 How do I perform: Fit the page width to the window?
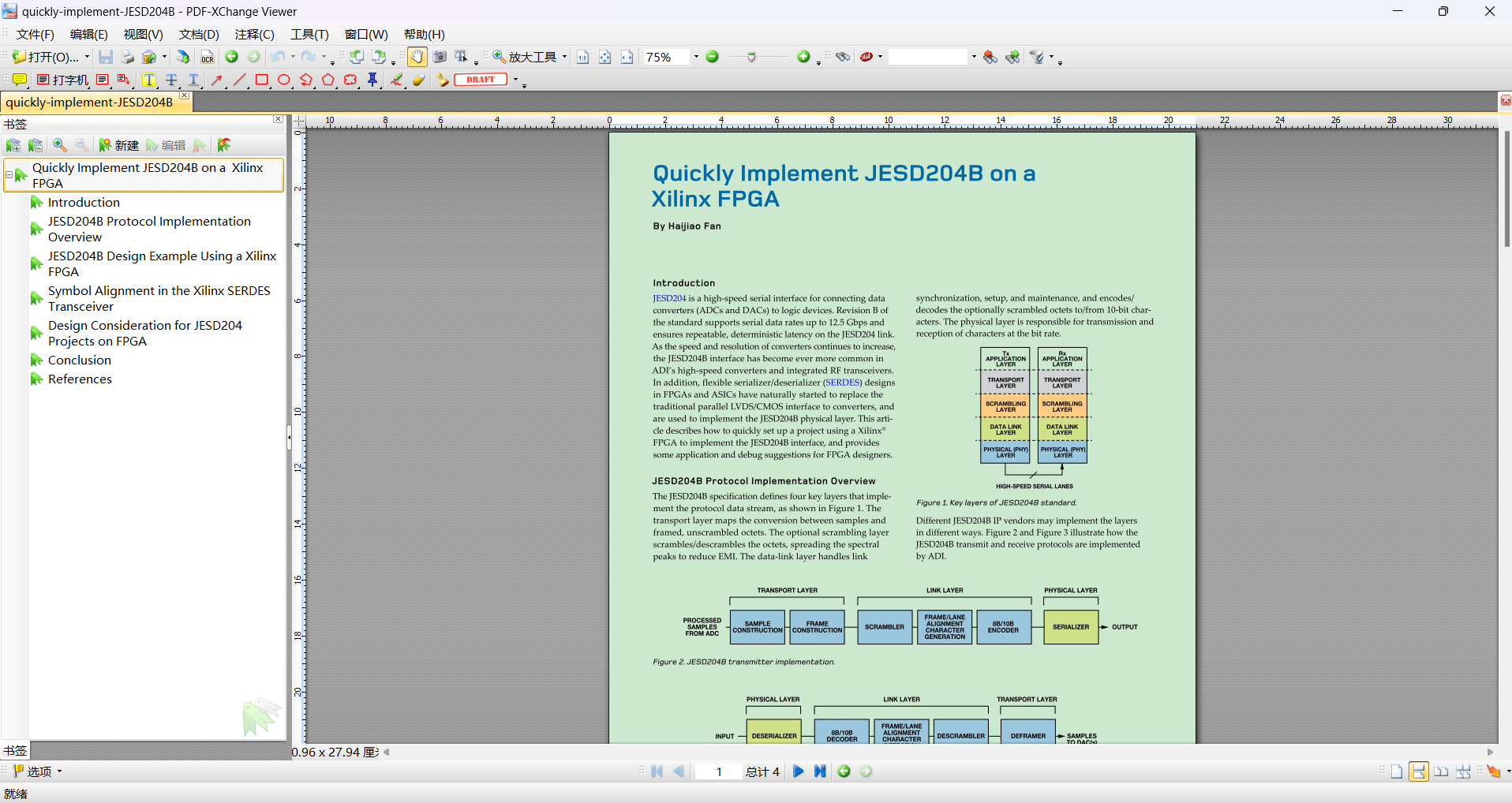coord(627,57)
